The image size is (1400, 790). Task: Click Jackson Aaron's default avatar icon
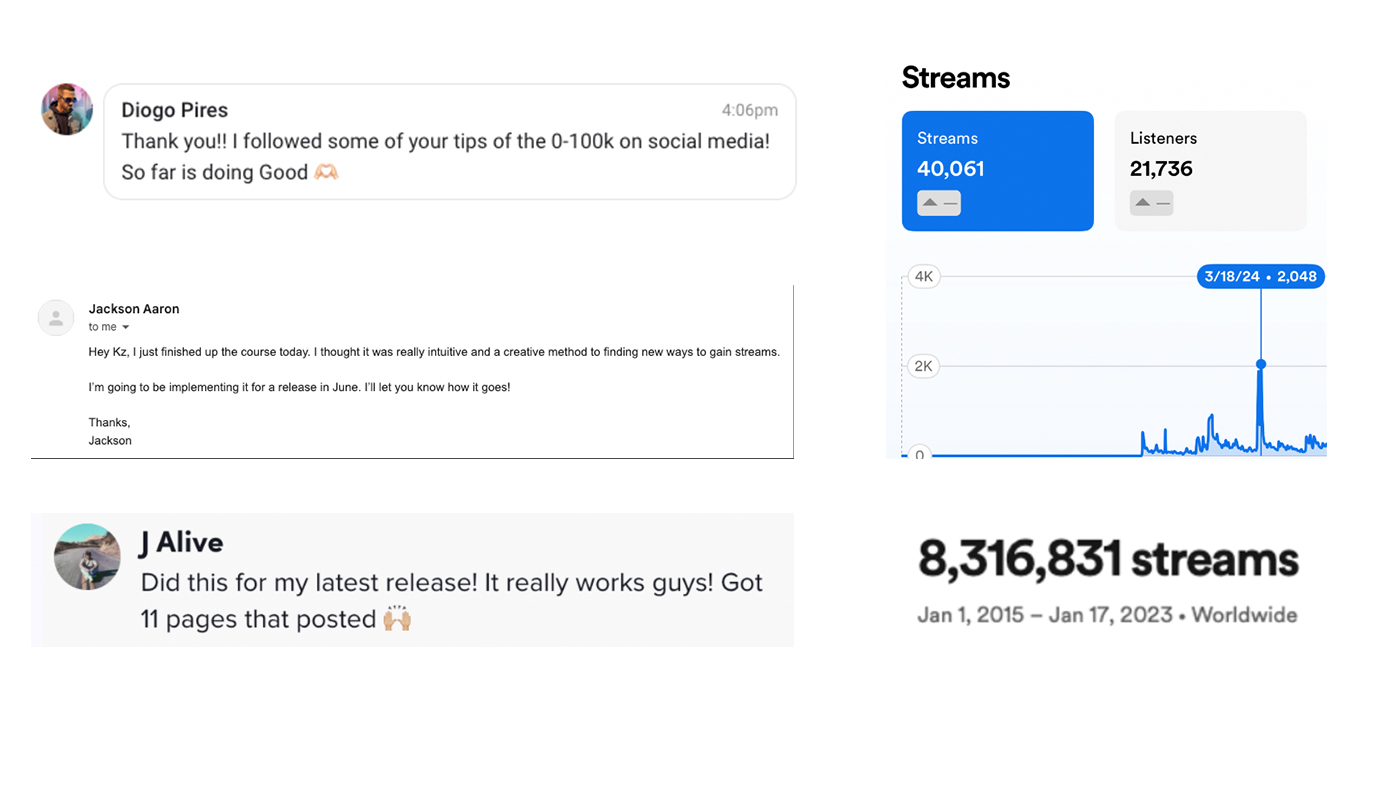(x=56, y=318)
